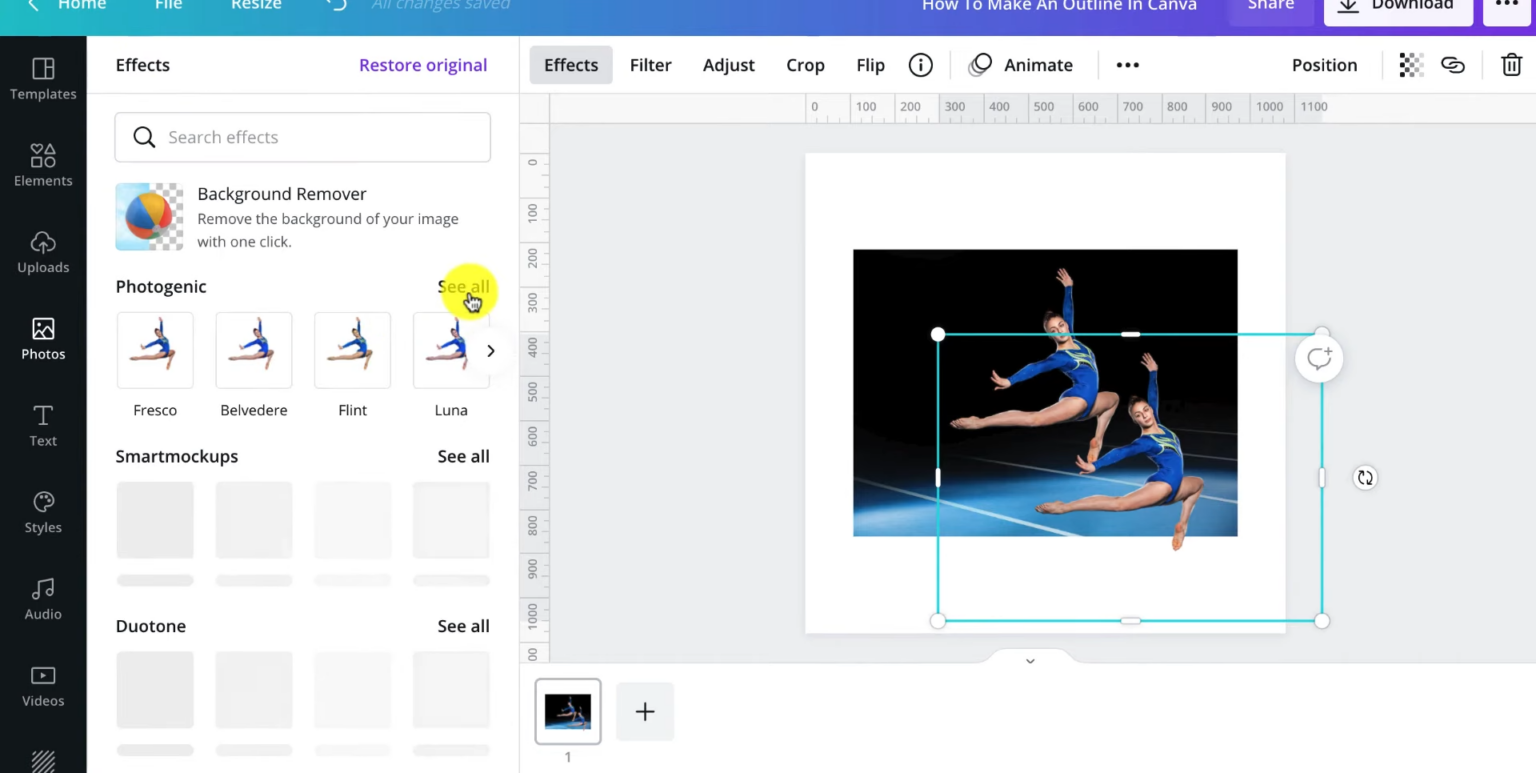Open the Styles panel
Image resolution: width=1536 pixels, height=773 pixels.
click(x=43, y=512)
